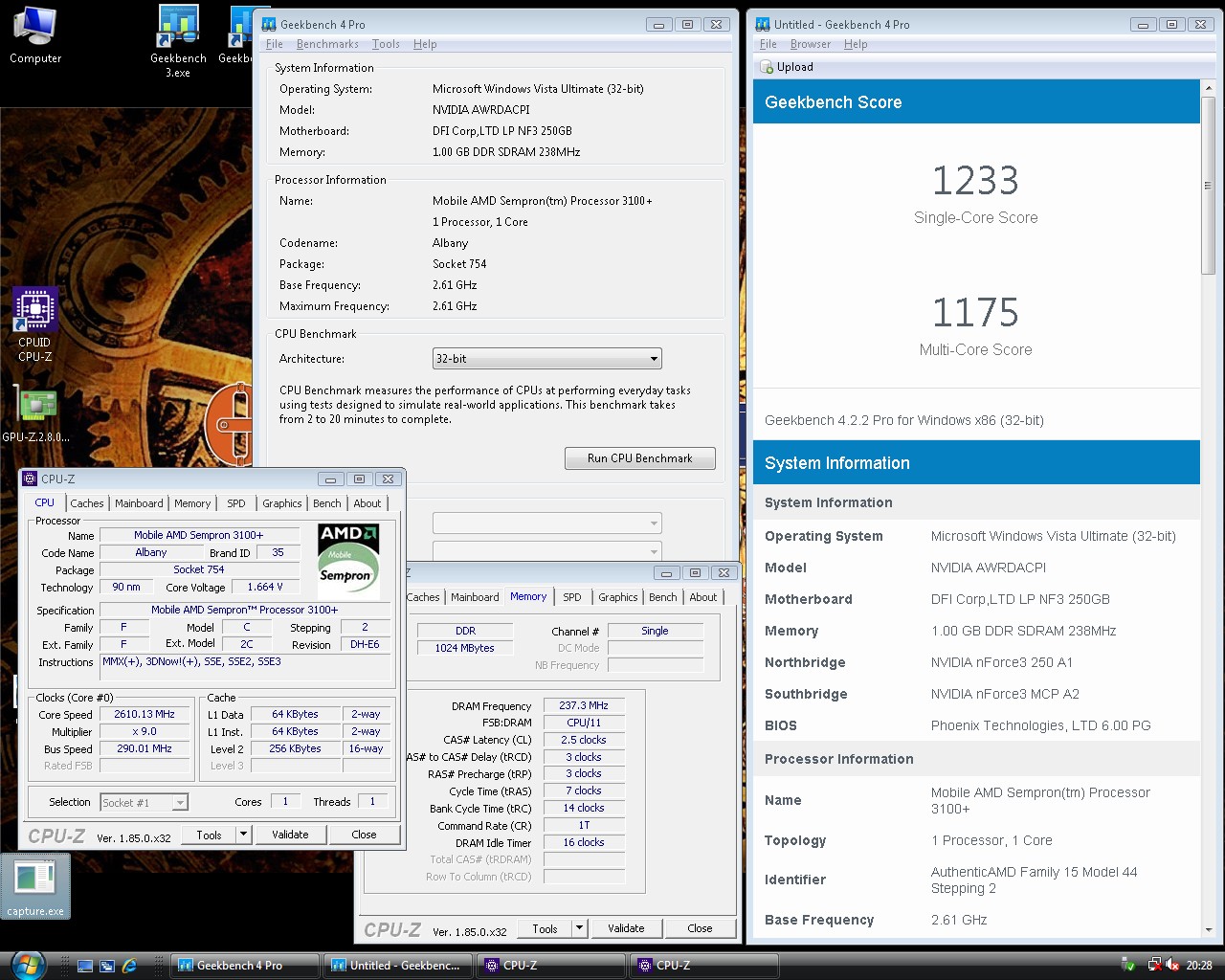Viewport: 1225px width, 980px height.
Task: Click the volume muted tray icon
Action: [x=1172, y=966]
